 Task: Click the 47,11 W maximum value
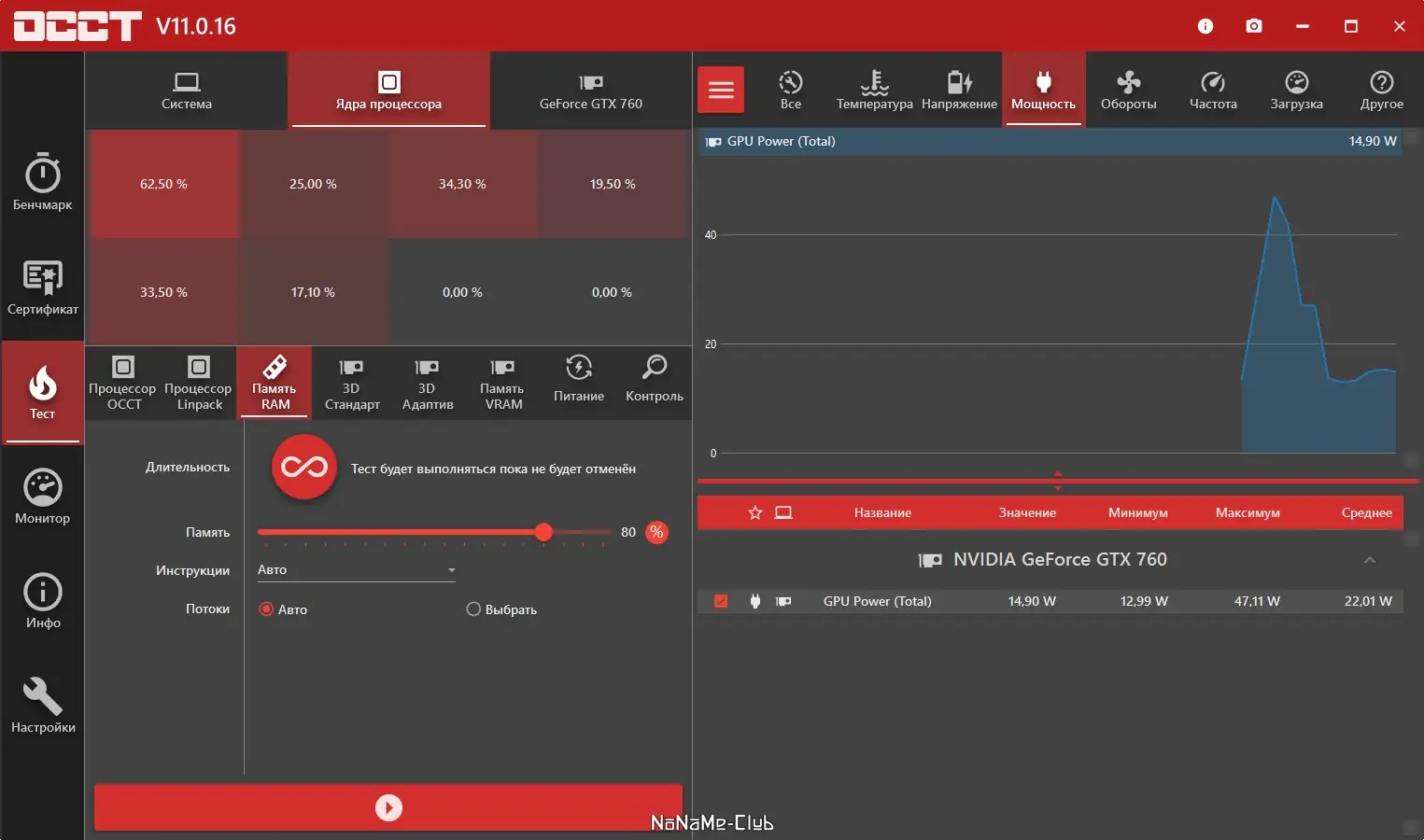(1257, 601)
